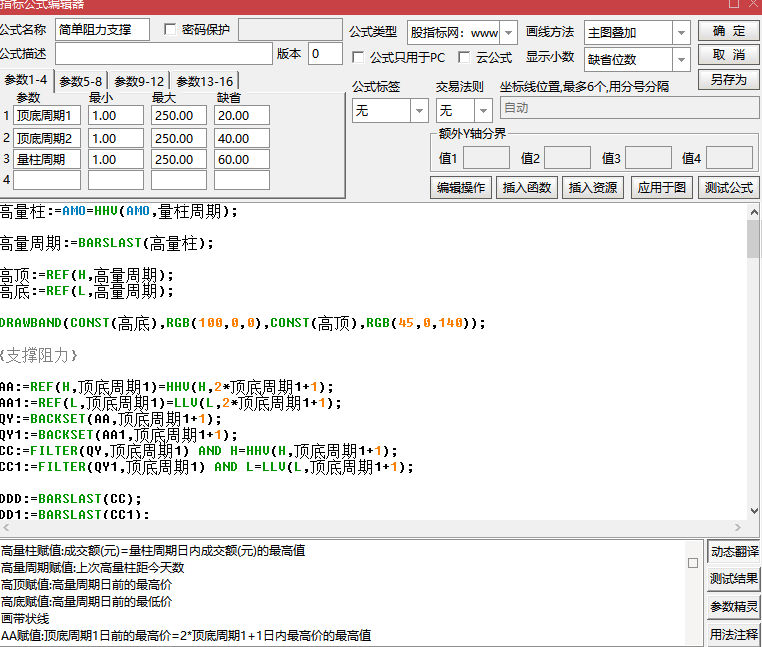The image size is (762, 647).
Task: Enable the 公式只用于PC checkbox
Action: coord(358,57)
